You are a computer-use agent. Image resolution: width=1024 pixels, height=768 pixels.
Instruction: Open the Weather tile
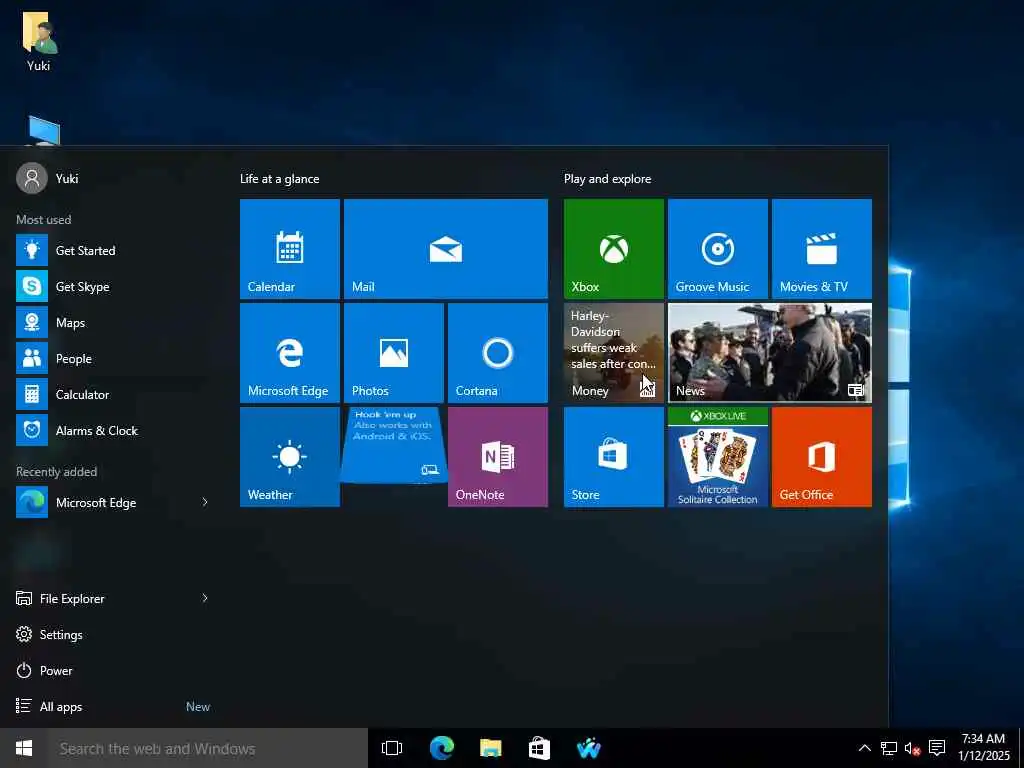point(289,456)
